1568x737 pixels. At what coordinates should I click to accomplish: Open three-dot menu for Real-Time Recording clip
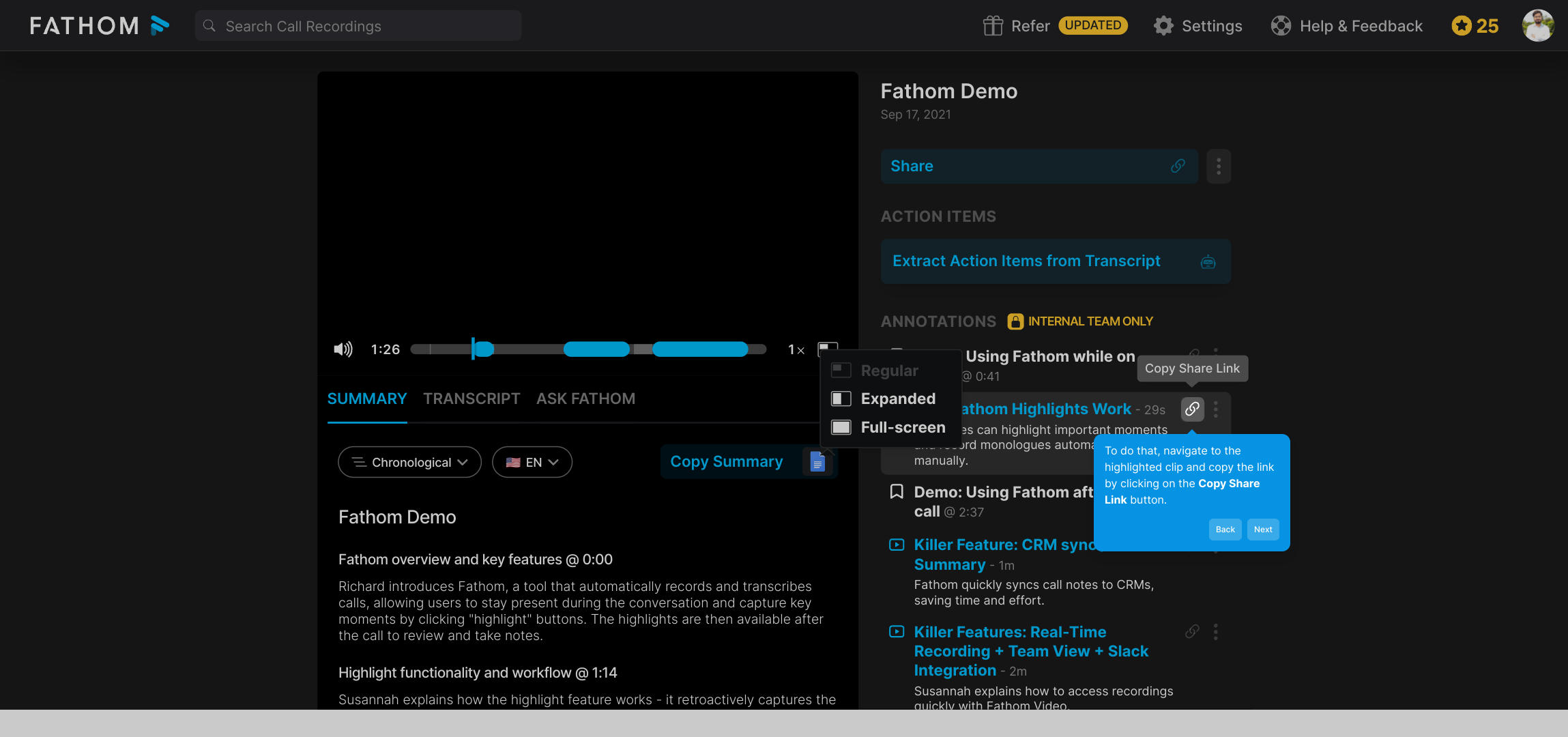[1215, 631]
